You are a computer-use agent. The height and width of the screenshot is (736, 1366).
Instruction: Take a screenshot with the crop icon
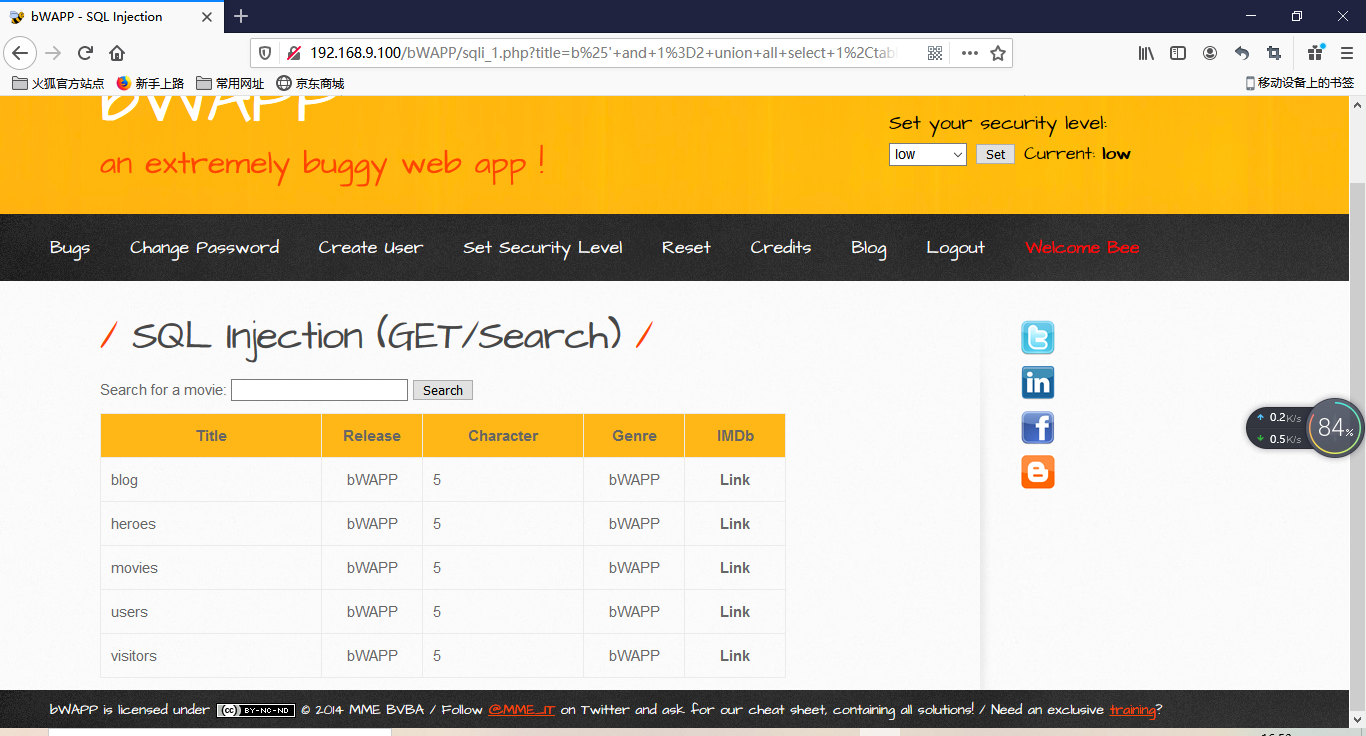coord(1272,53)
